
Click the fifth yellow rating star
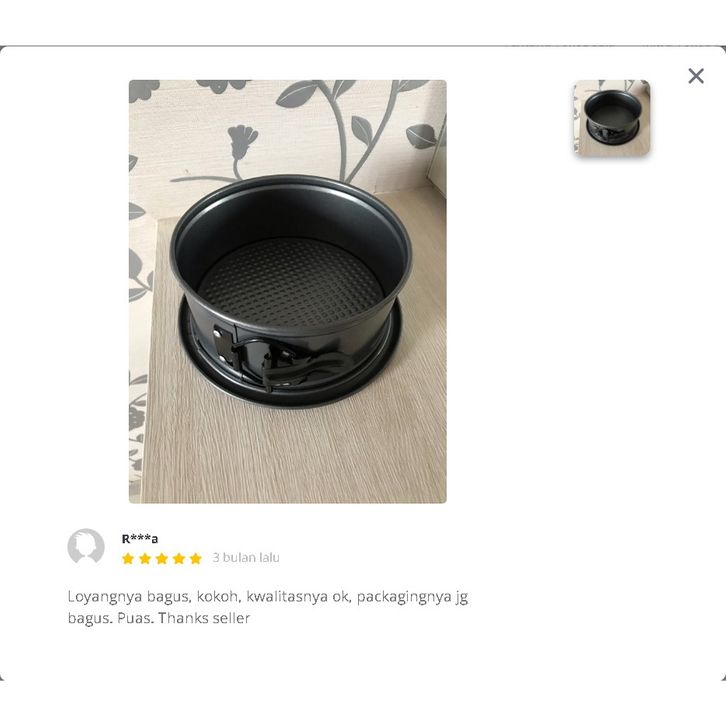point(196,558)
